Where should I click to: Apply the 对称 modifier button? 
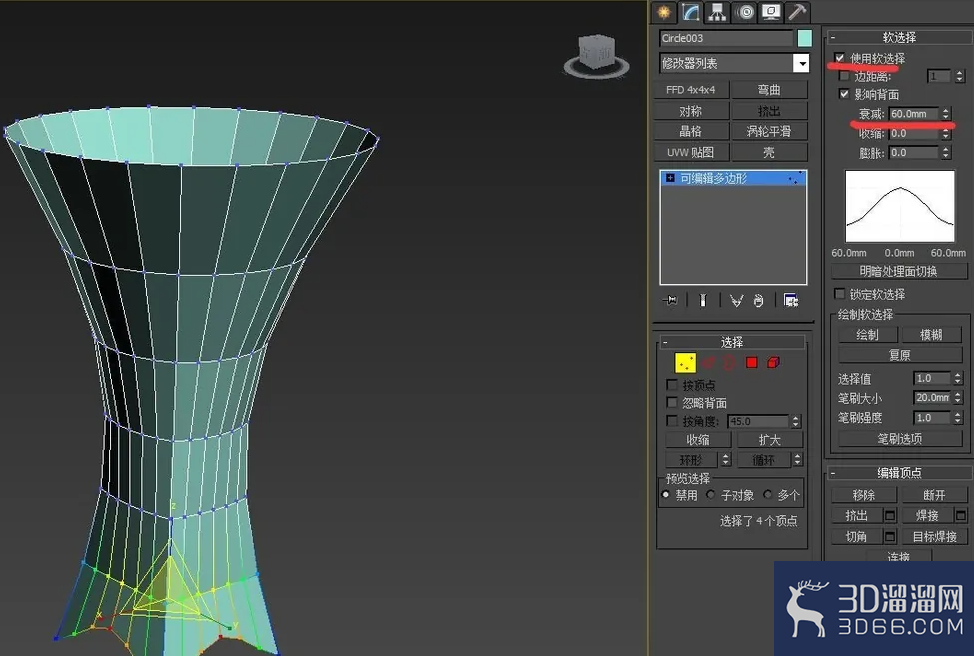[690, 111]
